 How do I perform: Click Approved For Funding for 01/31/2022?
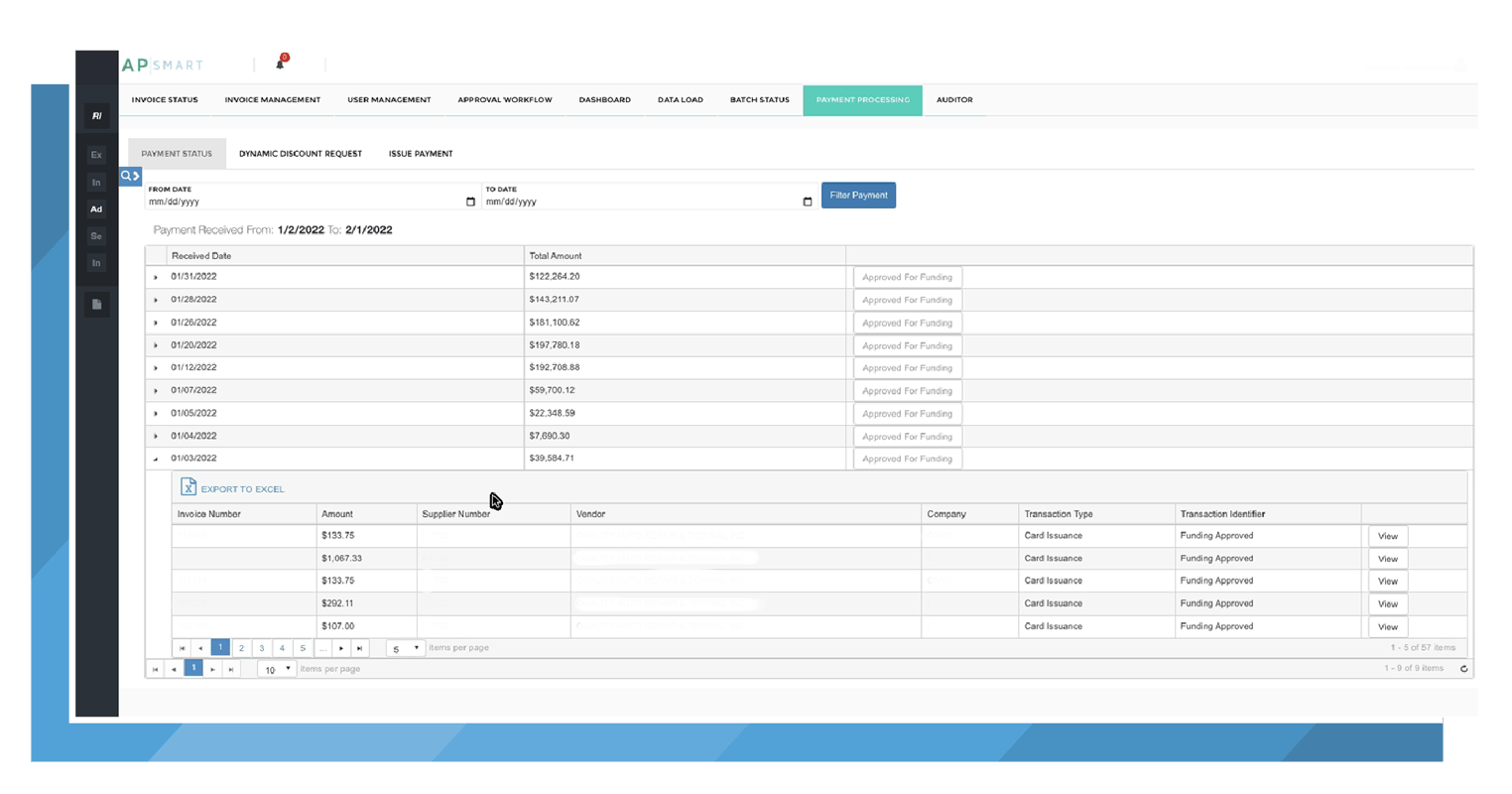pyautogui.click(x=907, y=277)
